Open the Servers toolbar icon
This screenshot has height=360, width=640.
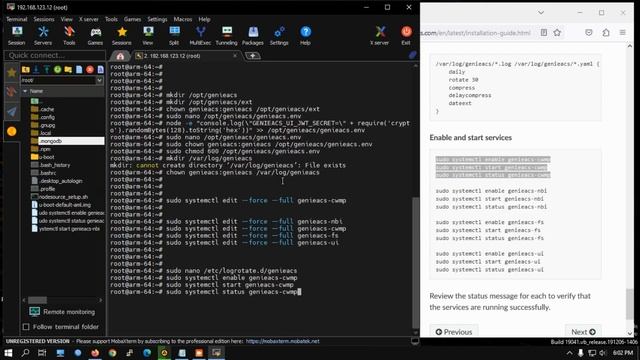(43, 36)
